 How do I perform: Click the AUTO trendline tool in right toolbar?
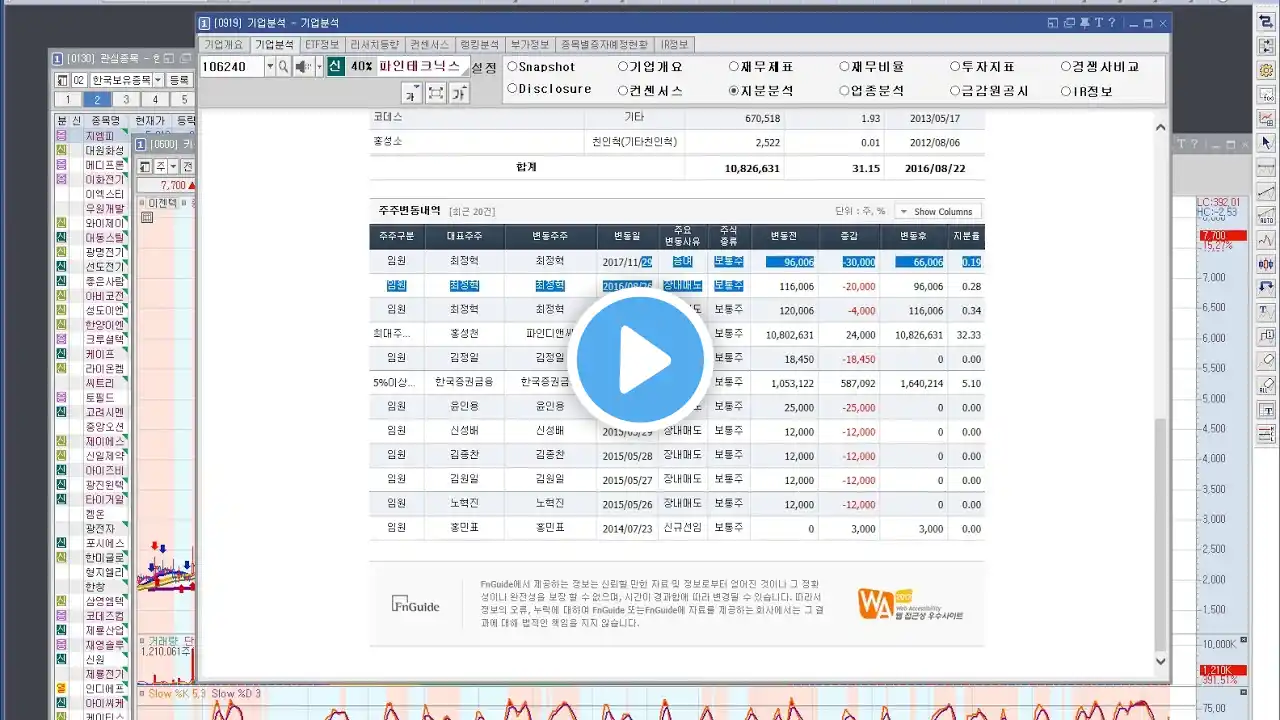tap(1266, 216)
